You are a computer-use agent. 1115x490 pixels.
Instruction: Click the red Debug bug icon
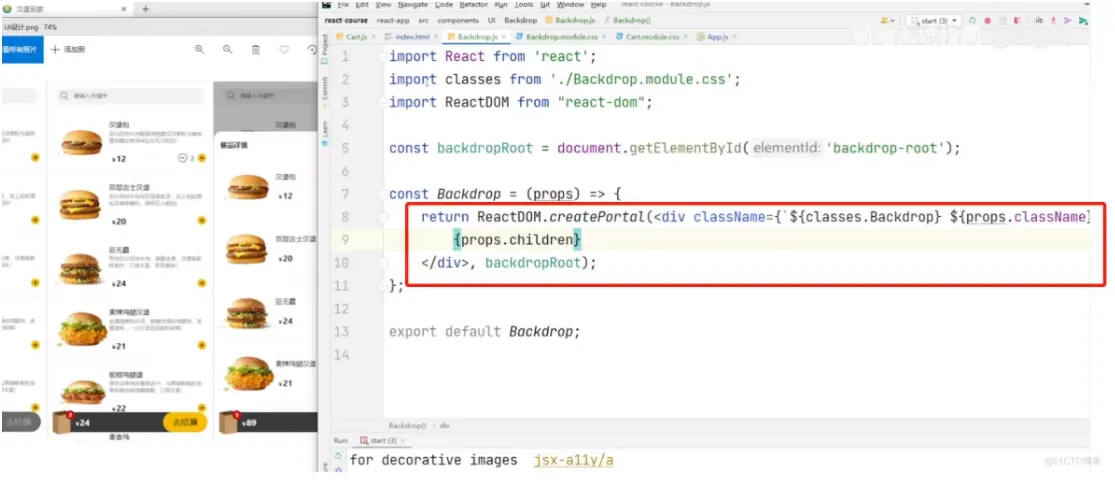(x=987, y=21)
